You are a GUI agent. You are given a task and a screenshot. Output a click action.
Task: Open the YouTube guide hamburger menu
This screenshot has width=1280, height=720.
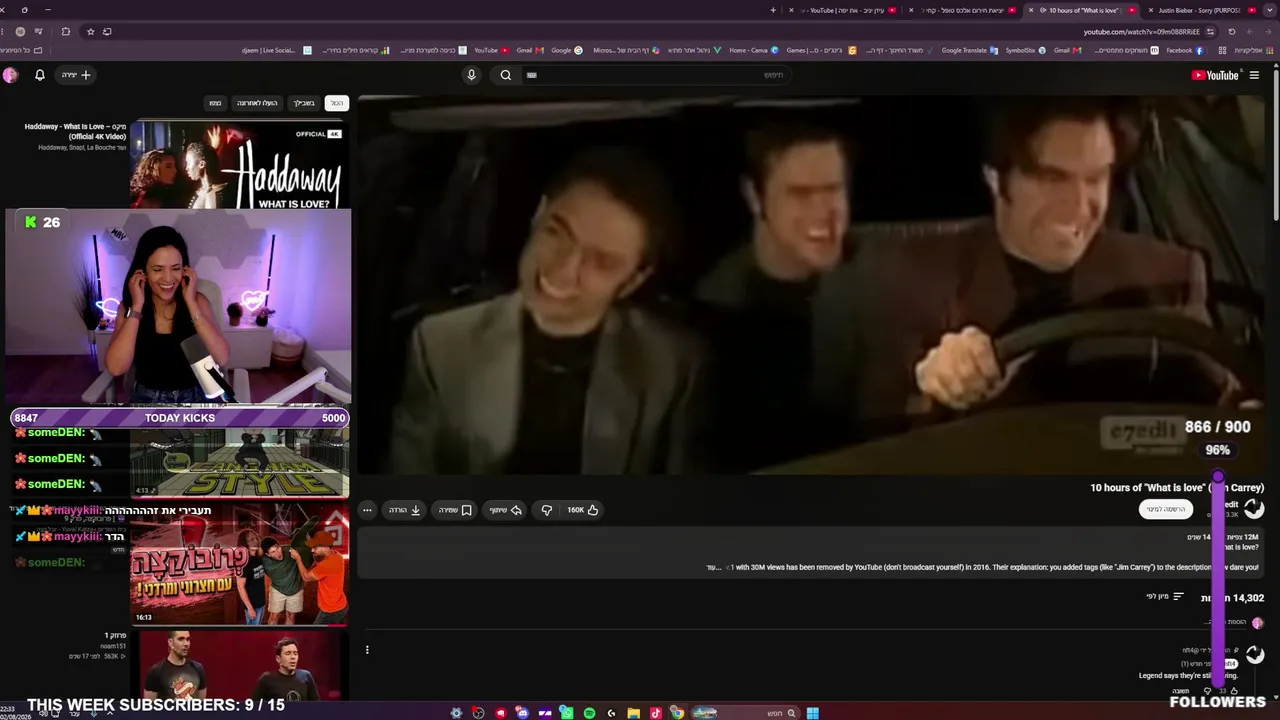click(1254, 75)
